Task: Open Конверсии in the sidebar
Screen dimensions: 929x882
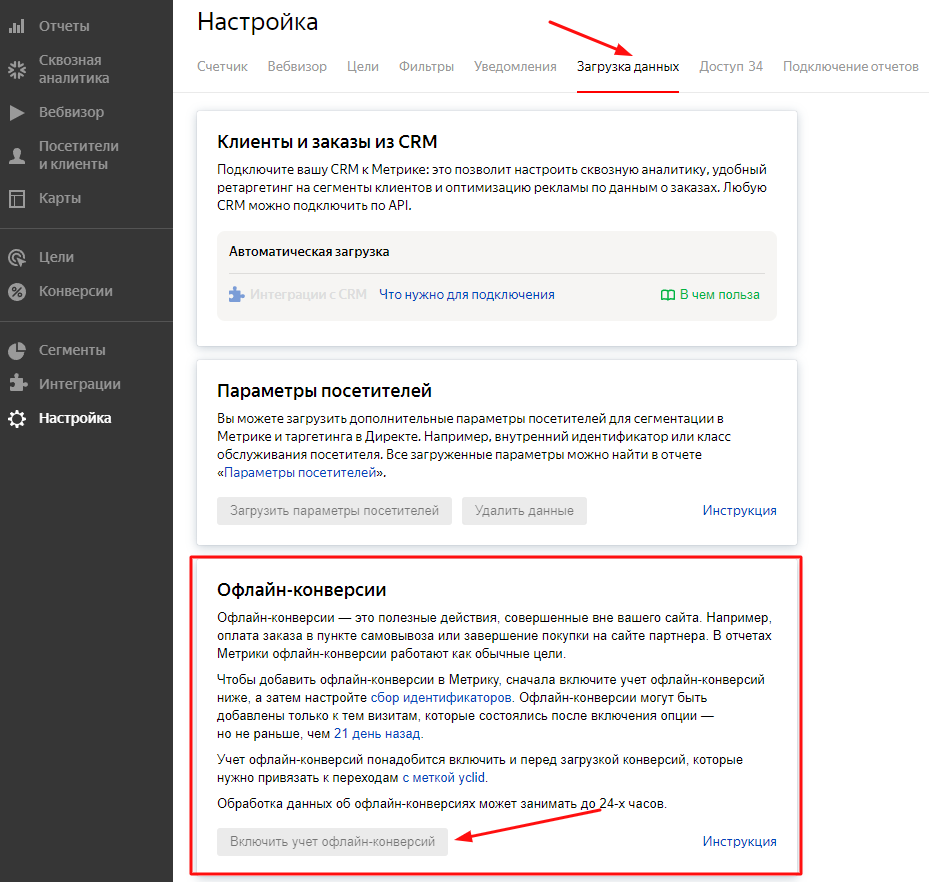Action: point(76,291)
